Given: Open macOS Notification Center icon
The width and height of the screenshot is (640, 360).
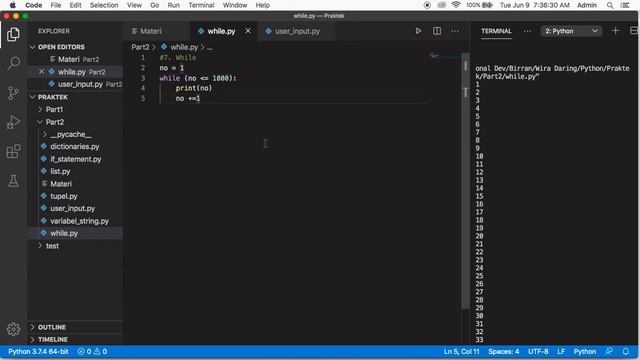Looking at the screenshot, I should click(625, 5).
